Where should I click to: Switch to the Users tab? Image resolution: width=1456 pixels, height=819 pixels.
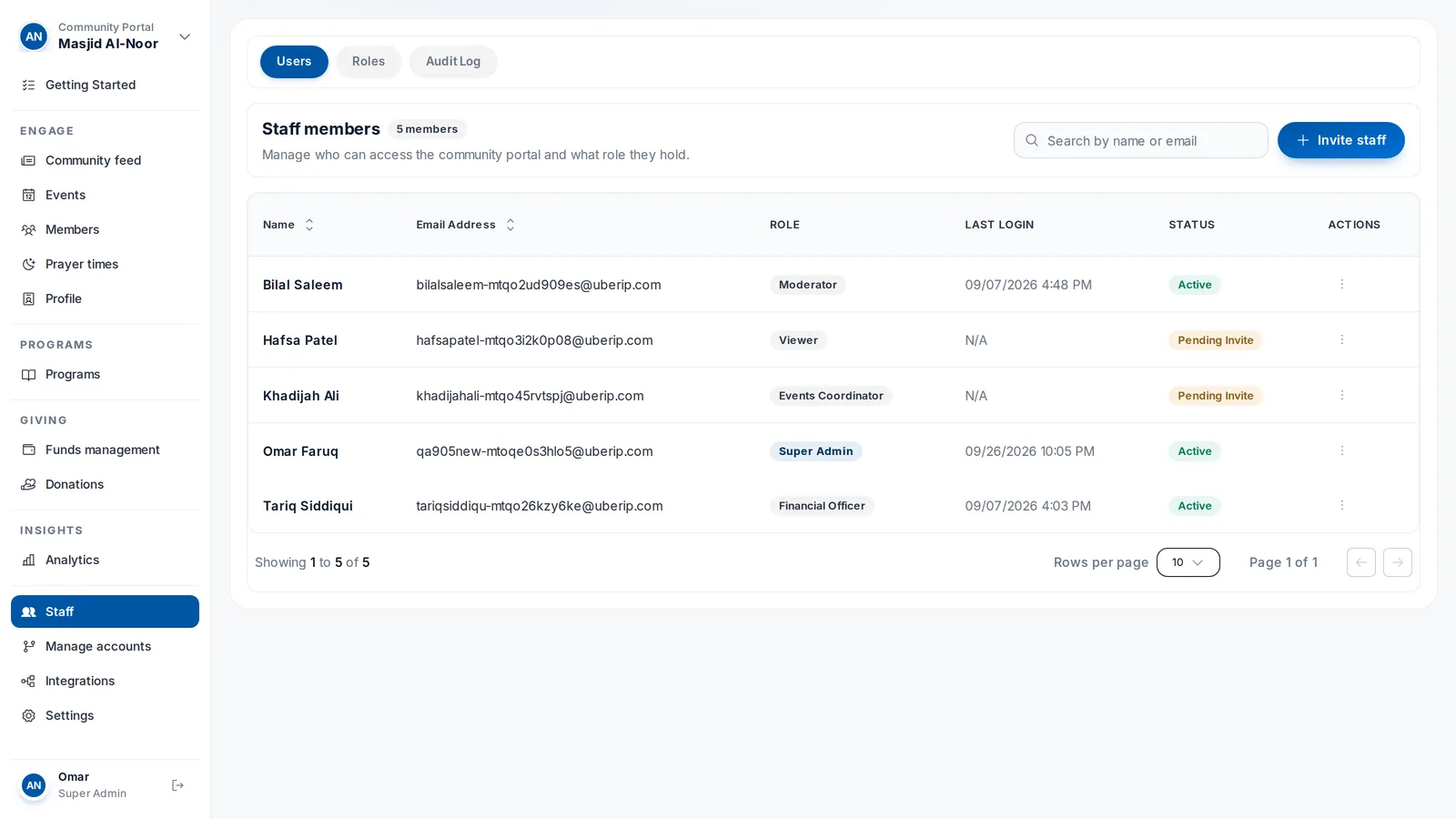pos(294,62)
